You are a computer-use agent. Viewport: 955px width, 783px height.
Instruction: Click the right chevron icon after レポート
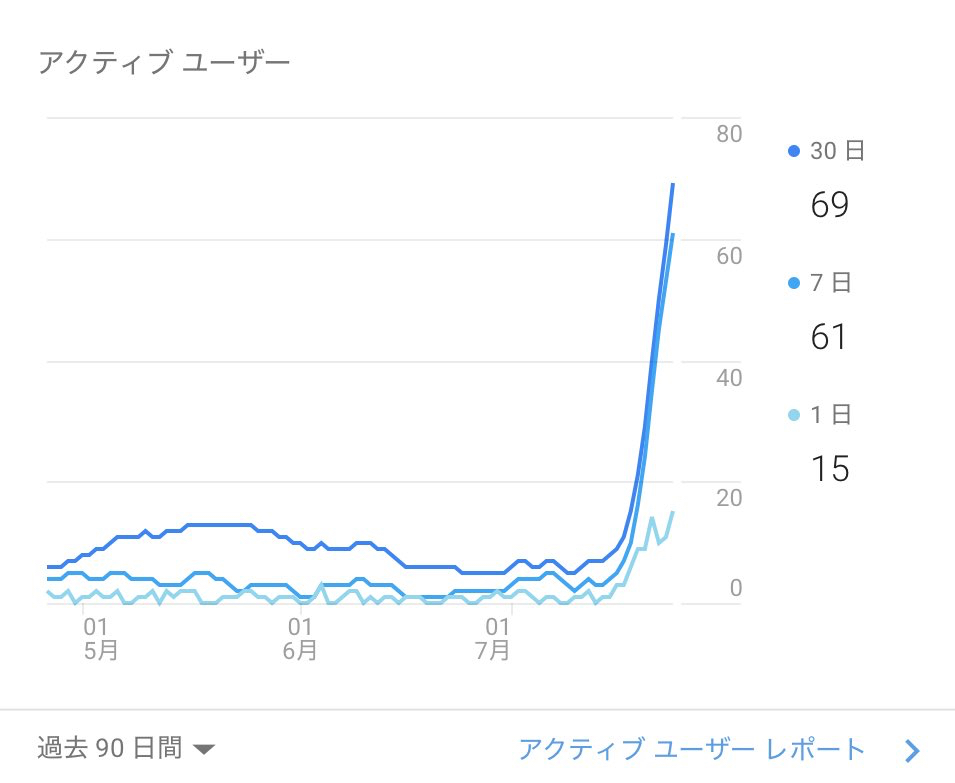click(911, 750)
